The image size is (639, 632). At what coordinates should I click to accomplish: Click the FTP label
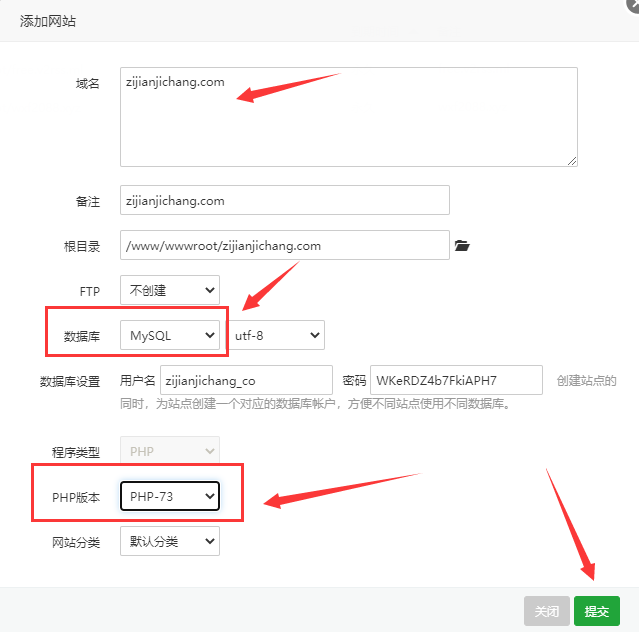click(x=90, y=291)
